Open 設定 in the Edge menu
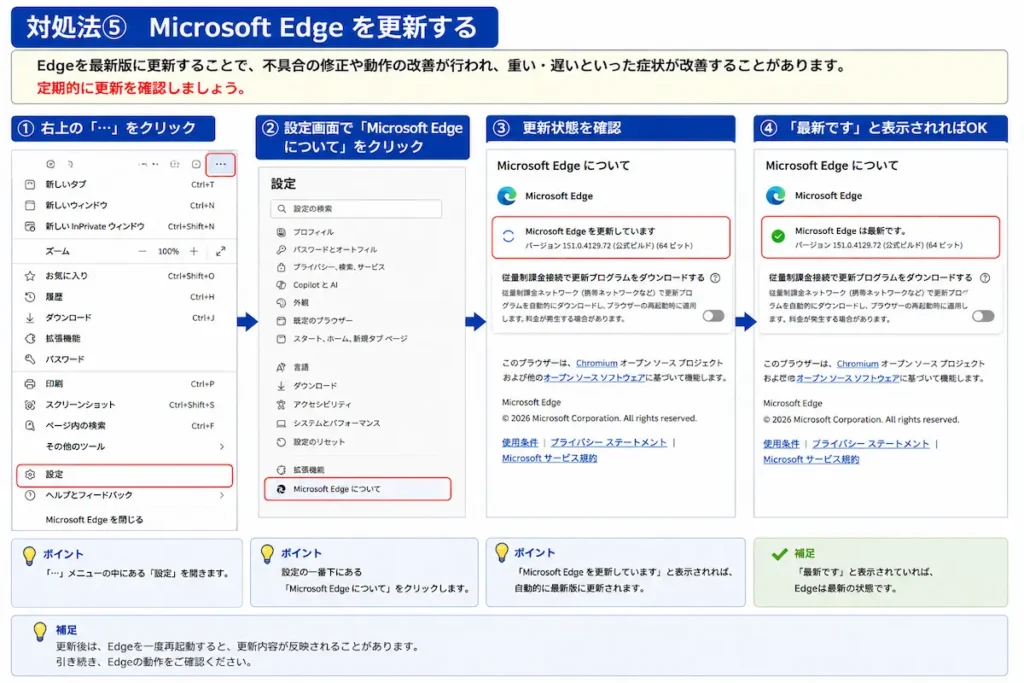 (x=124, y=475)
